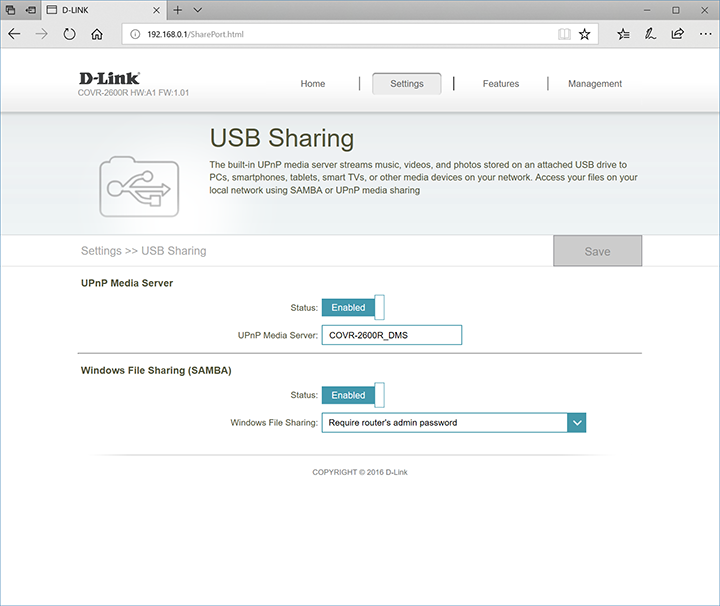720x606 pixels.
Task: Click the browser refresh icon
Action: point(69,33)
